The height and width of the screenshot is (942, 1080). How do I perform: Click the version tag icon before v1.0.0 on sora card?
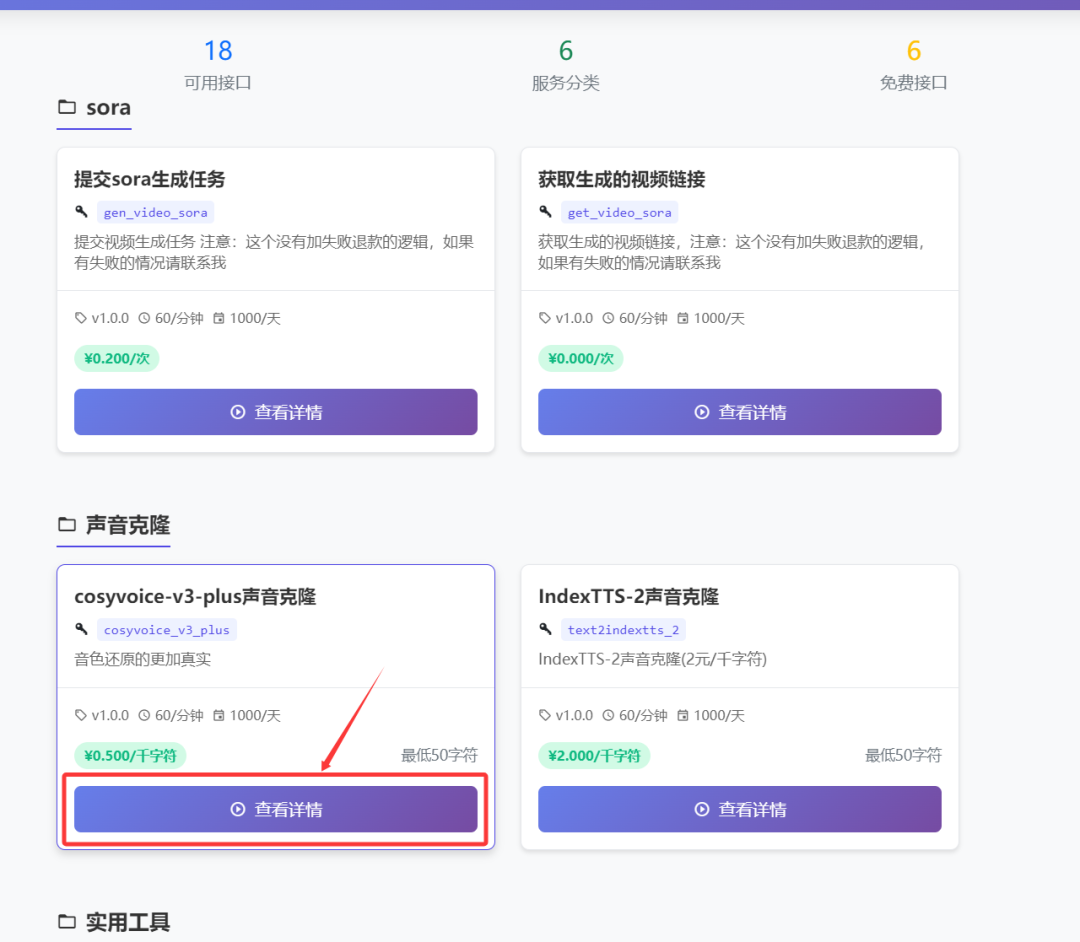[81, 318]
